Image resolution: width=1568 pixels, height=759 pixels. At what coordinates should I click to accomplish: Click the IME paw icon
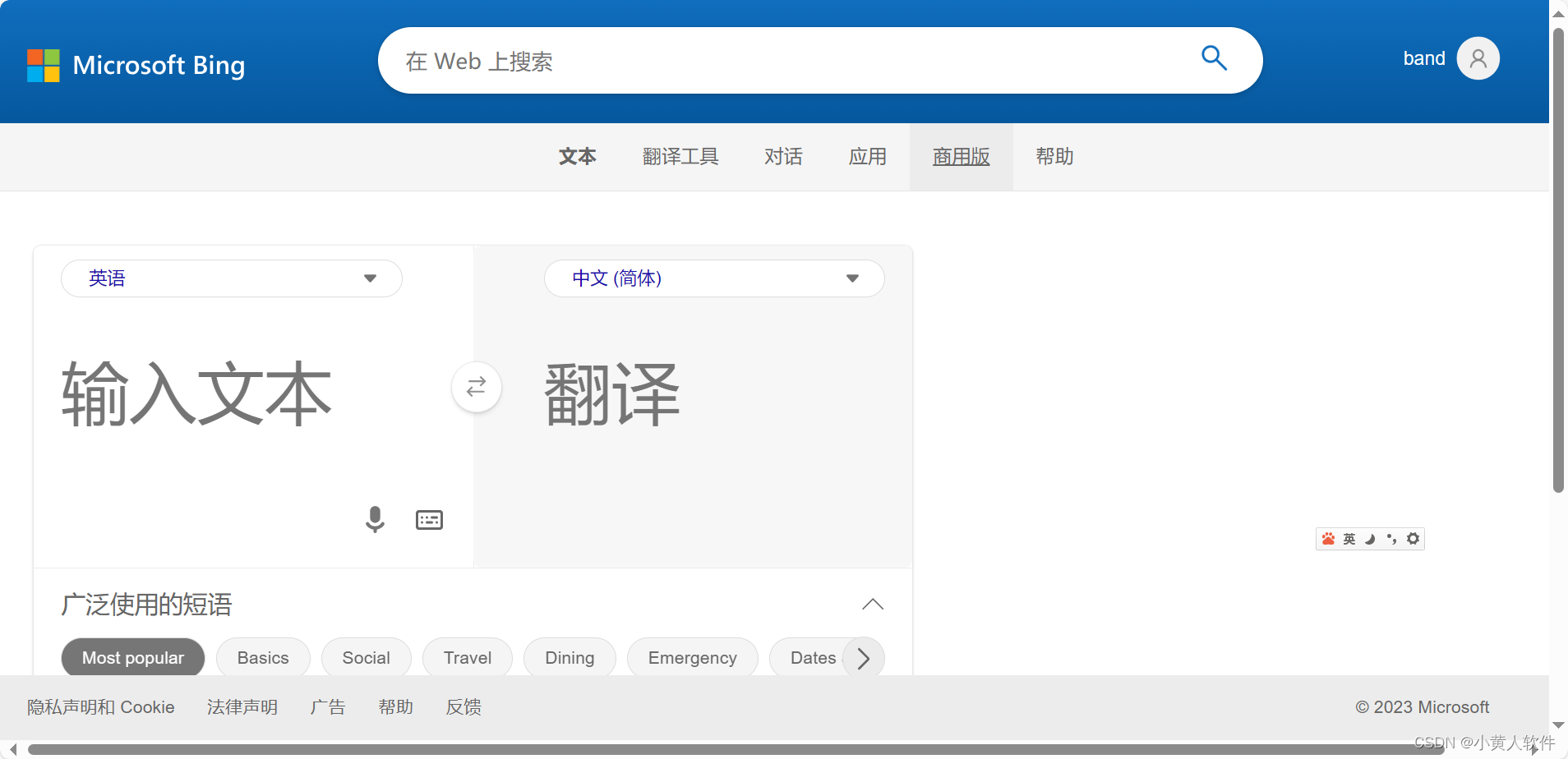click(1328, 539)
